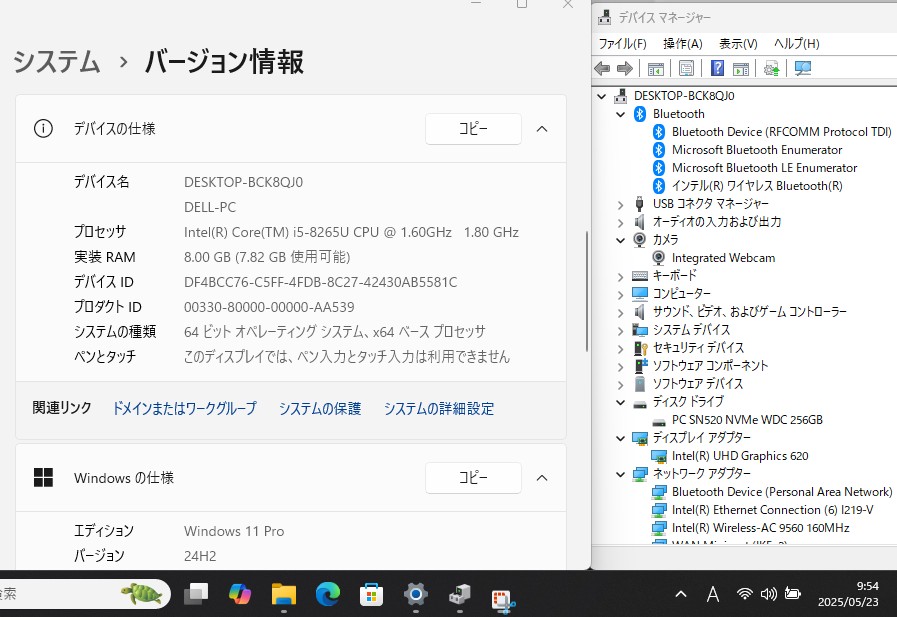Expand the コンピューター category
Image resolution: width=897 pixels, height=617 pixels.
pyautogui.click(x=620, y=294)
